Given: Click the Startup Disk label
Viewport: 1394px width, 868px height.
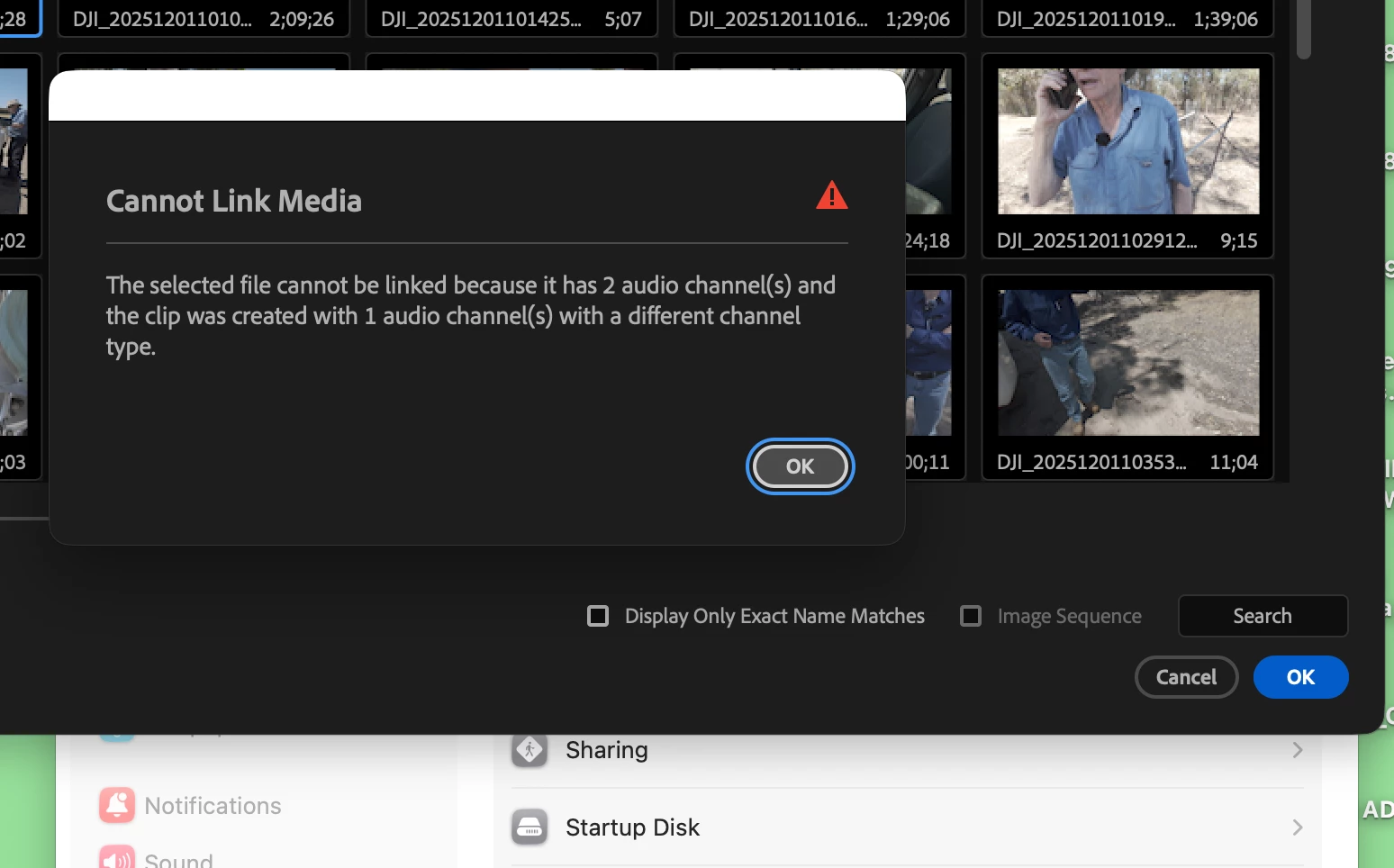Looking at the screenshot, I should pos(632,827).
